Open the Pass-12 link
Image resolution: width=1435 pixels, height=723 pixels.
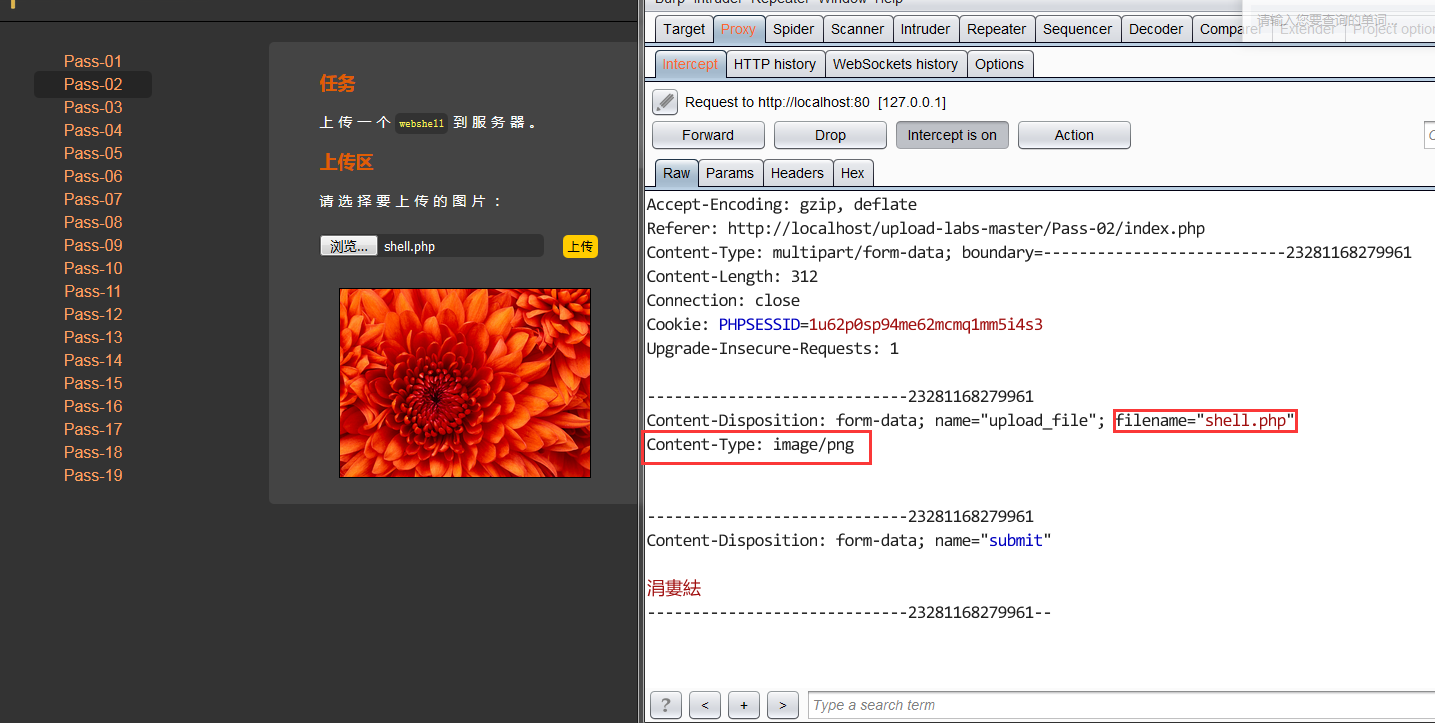(x=93, y=314)
